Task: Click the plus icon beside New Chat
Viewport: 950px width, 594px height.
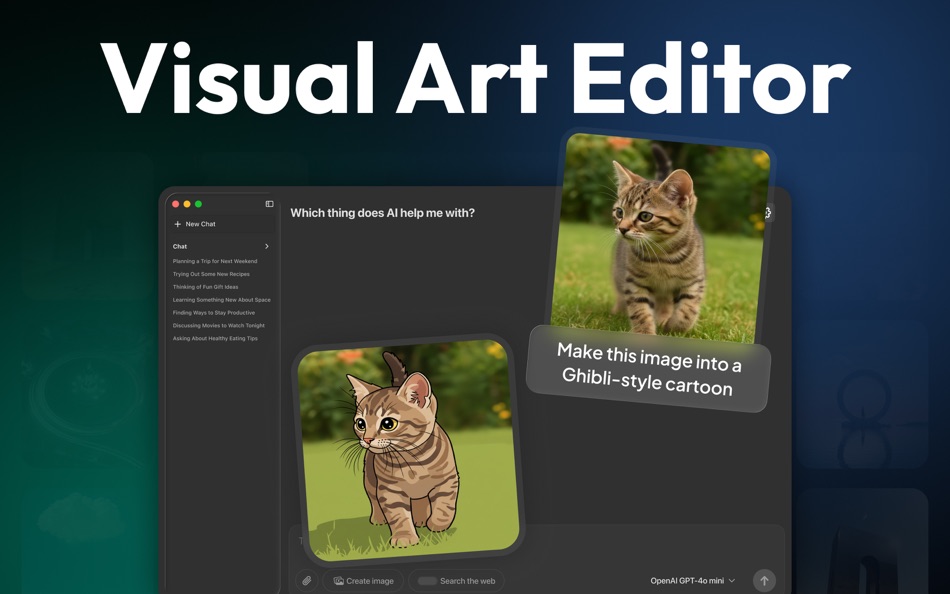Action: tap(178, 224)
